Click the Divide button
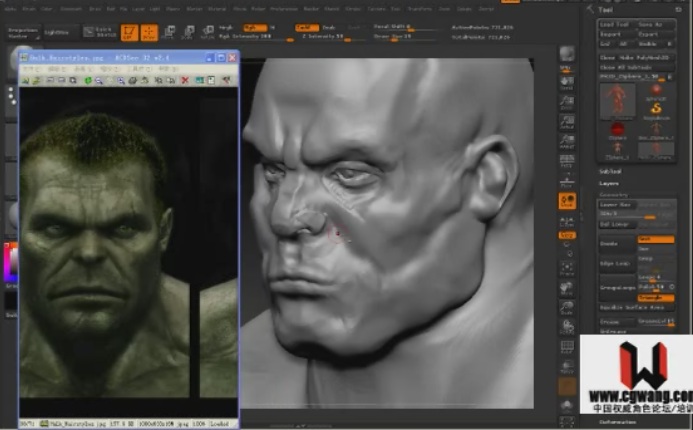Screen dimensions: 693x430 click(x=617, y=244)
